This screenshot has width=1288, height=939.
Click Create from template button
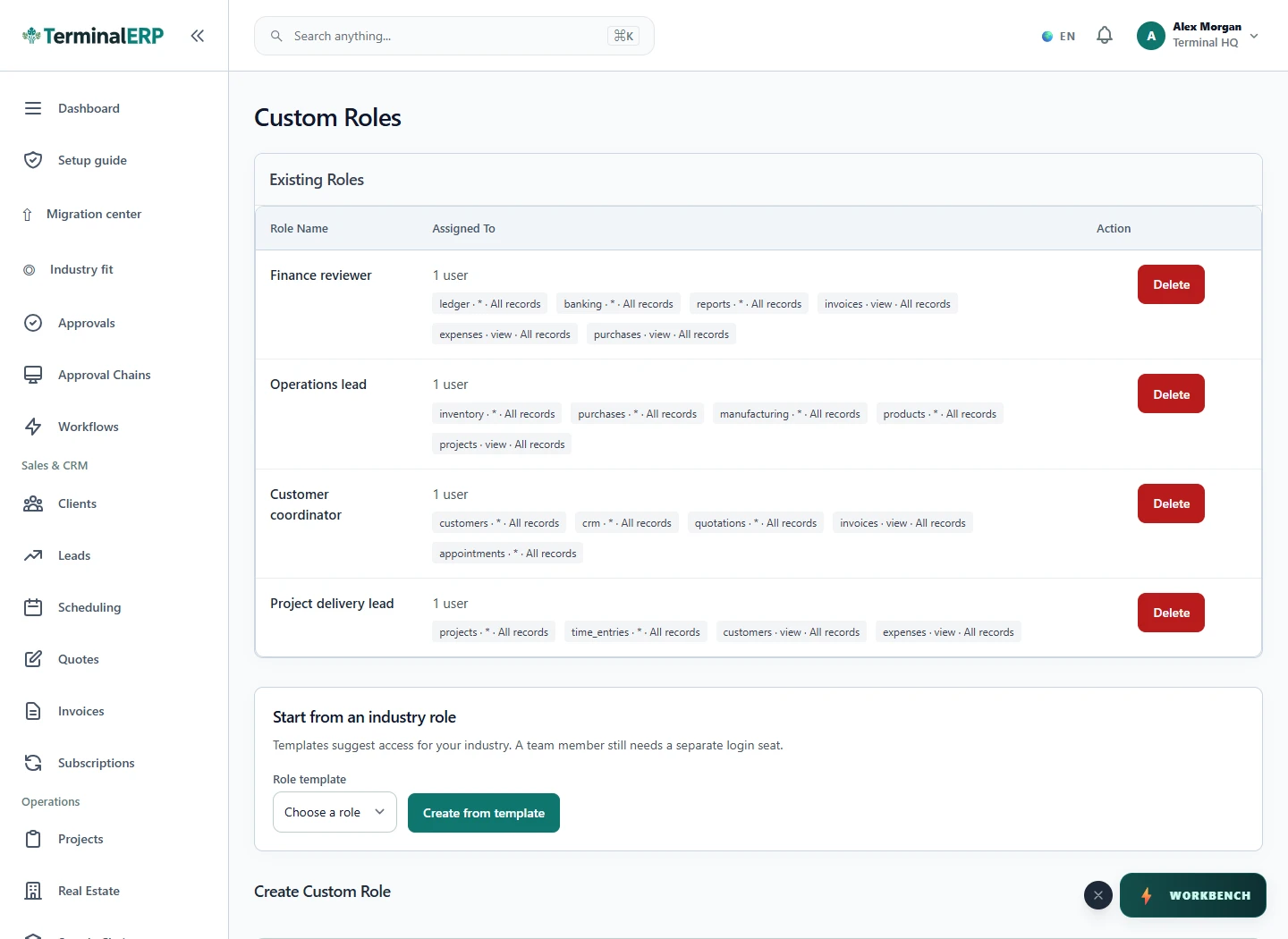tap(484, 813)
